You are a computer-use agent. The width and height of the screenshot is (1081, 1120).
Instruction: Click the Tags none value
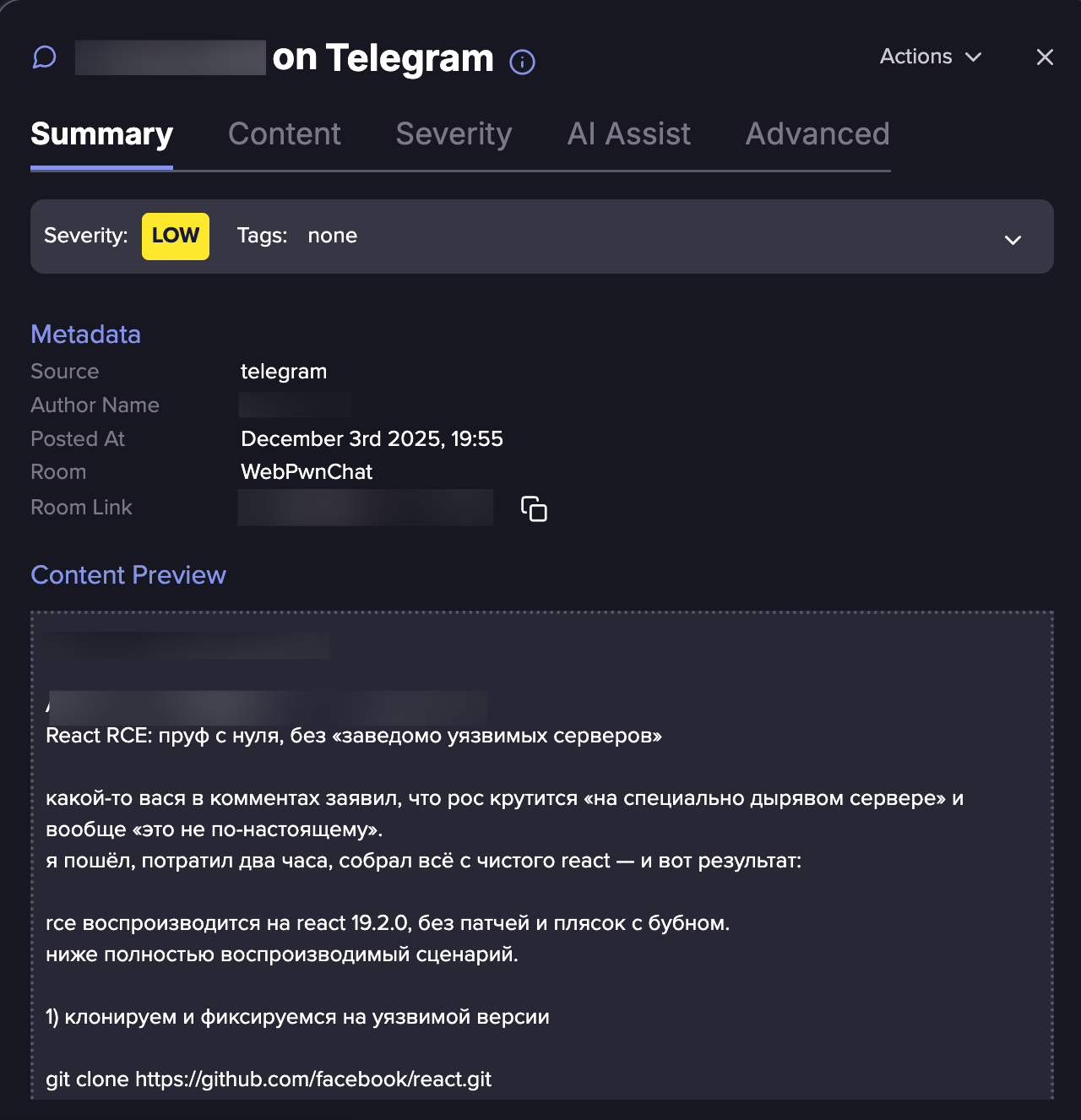[x=332, y=236]
